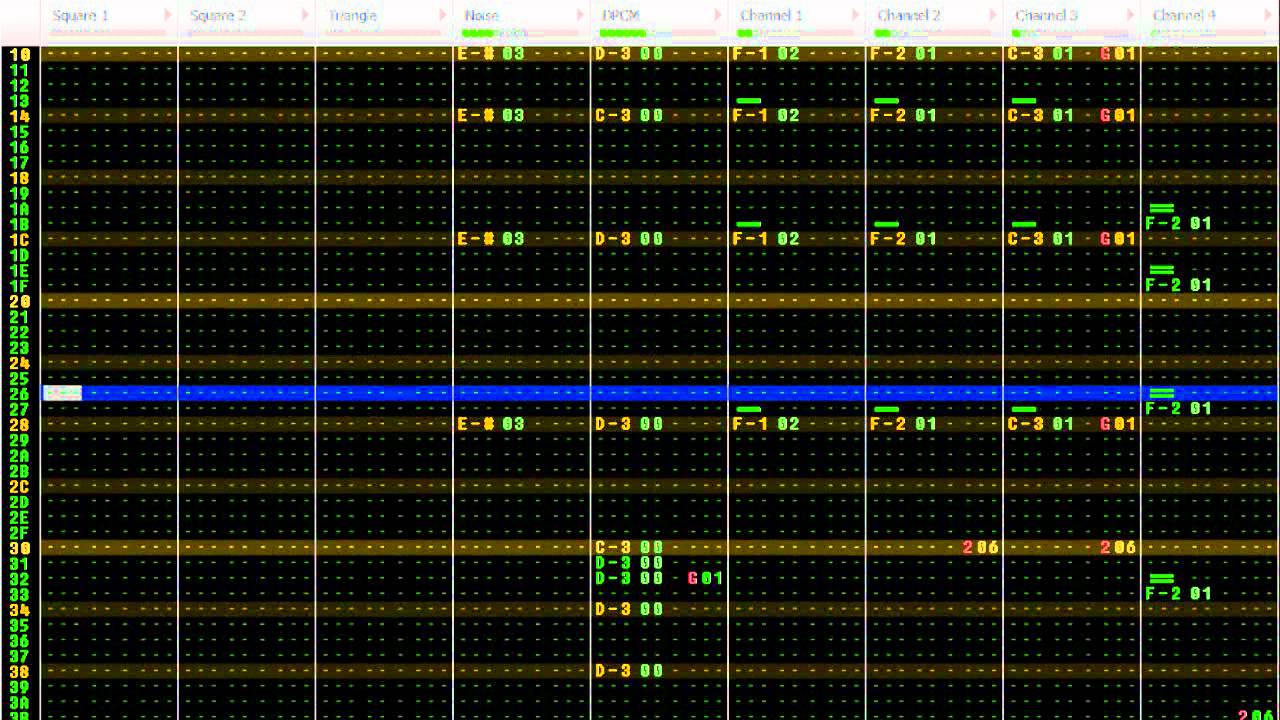
Task: Click the Channel 4 header label
Action: (1184, 16)
